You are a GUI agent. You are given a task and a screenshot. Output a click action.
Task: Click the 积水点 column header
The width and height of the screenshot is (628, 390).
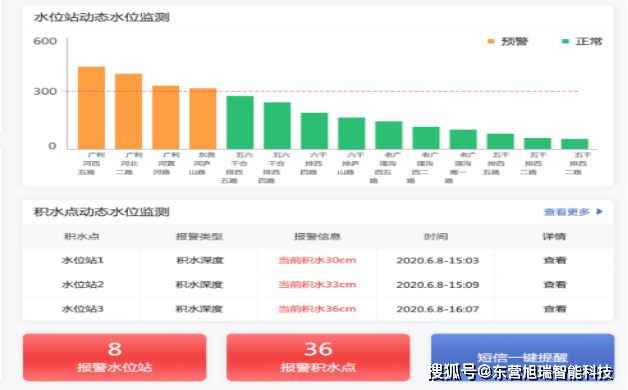click(82, 236)
